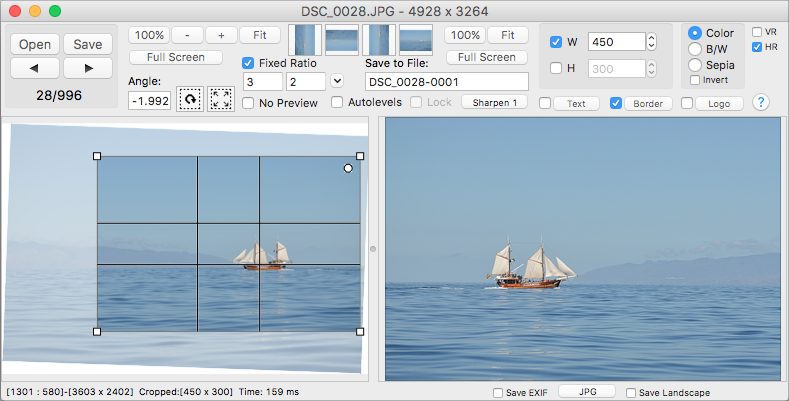Click the ratio width field showing 3
This screenshot has height=401, width=789.
coord(263,82)
